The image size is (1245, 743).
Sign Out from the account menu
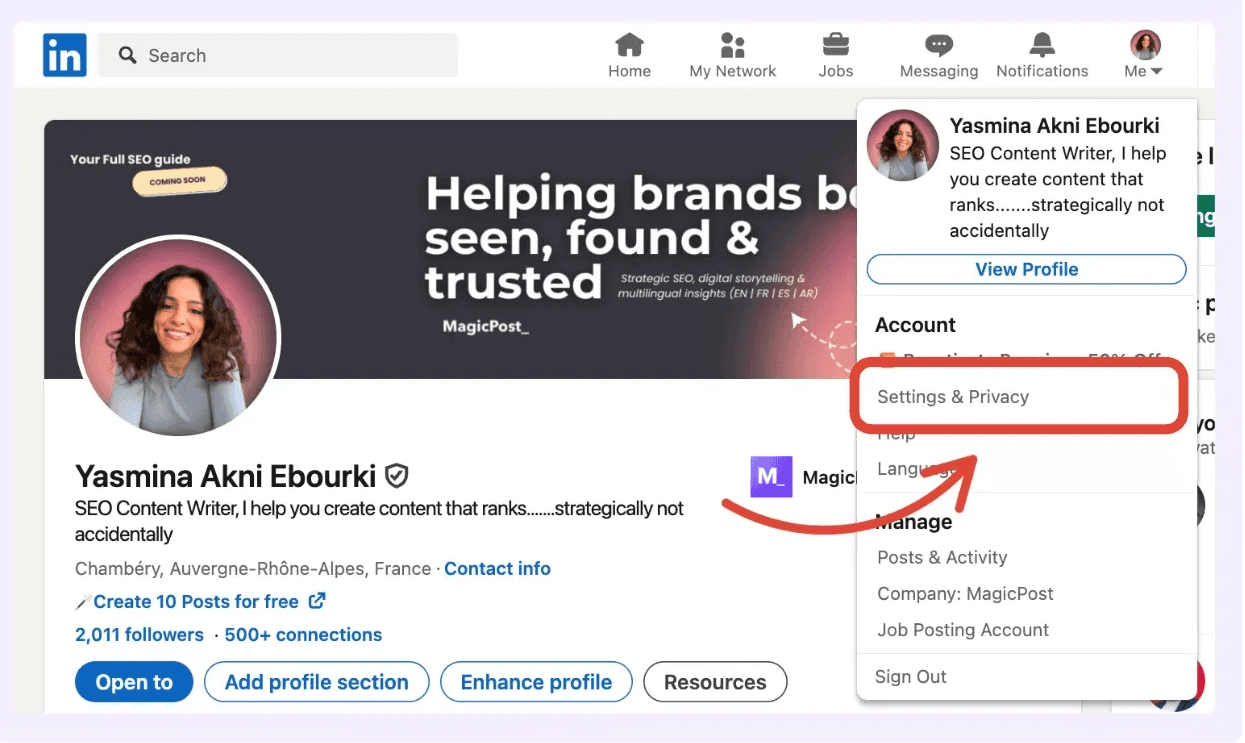(910, 677)
